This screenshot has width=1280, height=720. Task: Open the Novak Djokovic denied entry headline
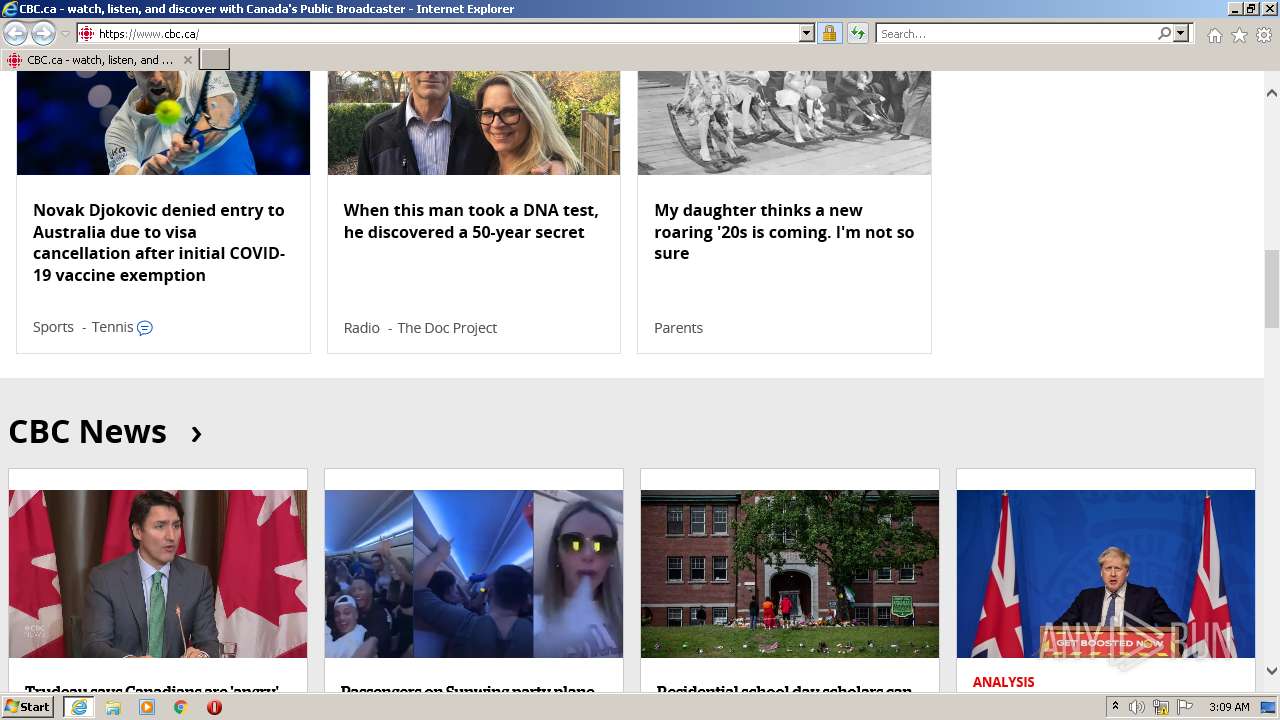pos(159,242)
